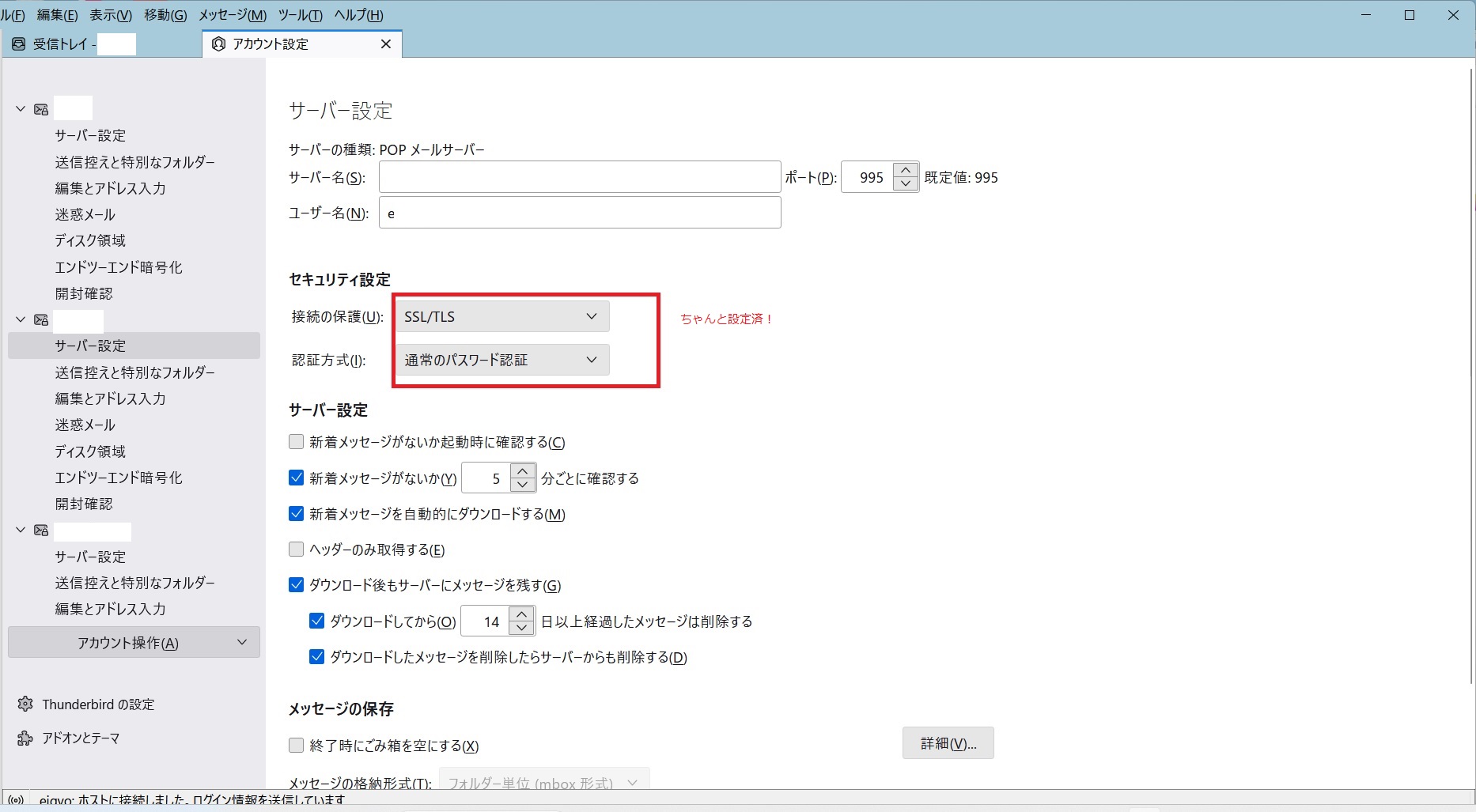The image size is (1476, 812).
Task: Collapse the second account tree chevron
Action: (x=21, y=319)
